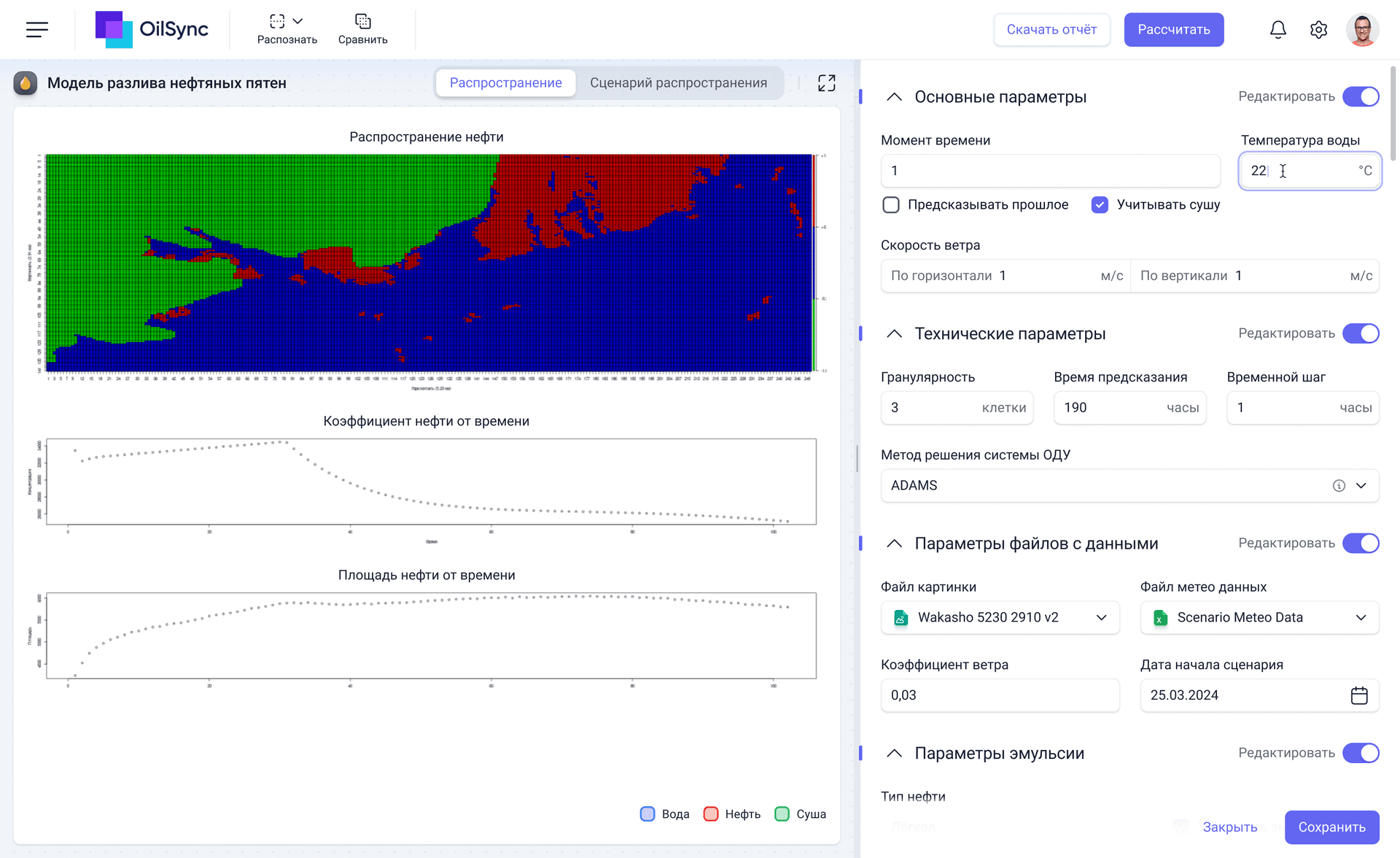Click the Wakasho image file icon
This screenshot has height=858, width=1400.
click(x=901, y=618)
